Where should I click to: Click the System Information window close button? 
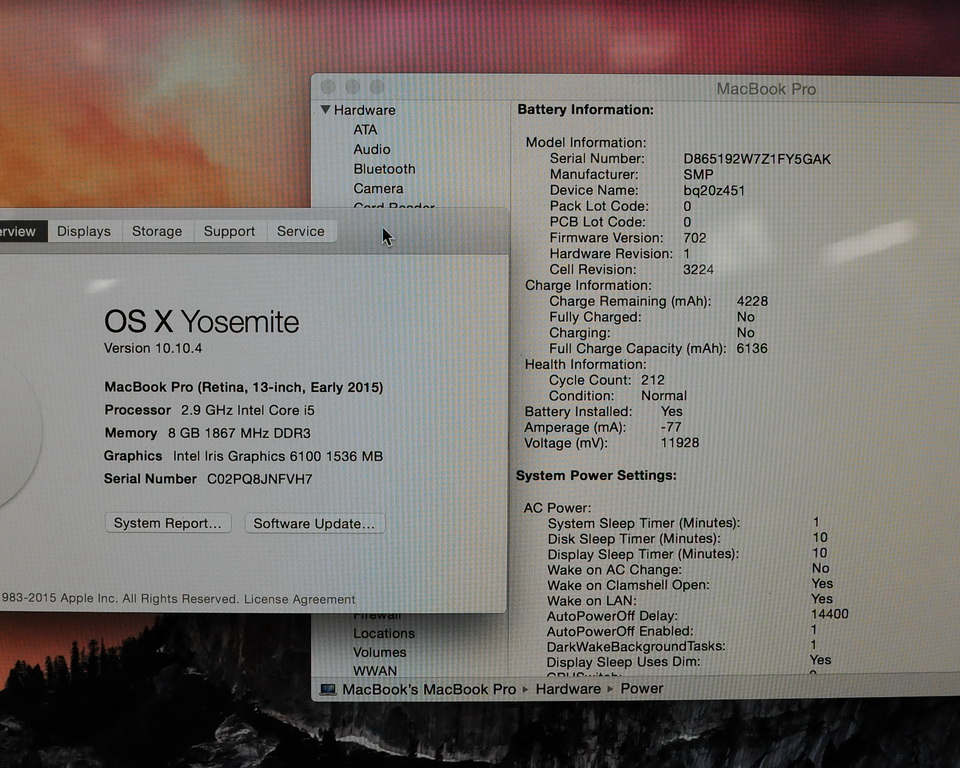click(328, 87)
